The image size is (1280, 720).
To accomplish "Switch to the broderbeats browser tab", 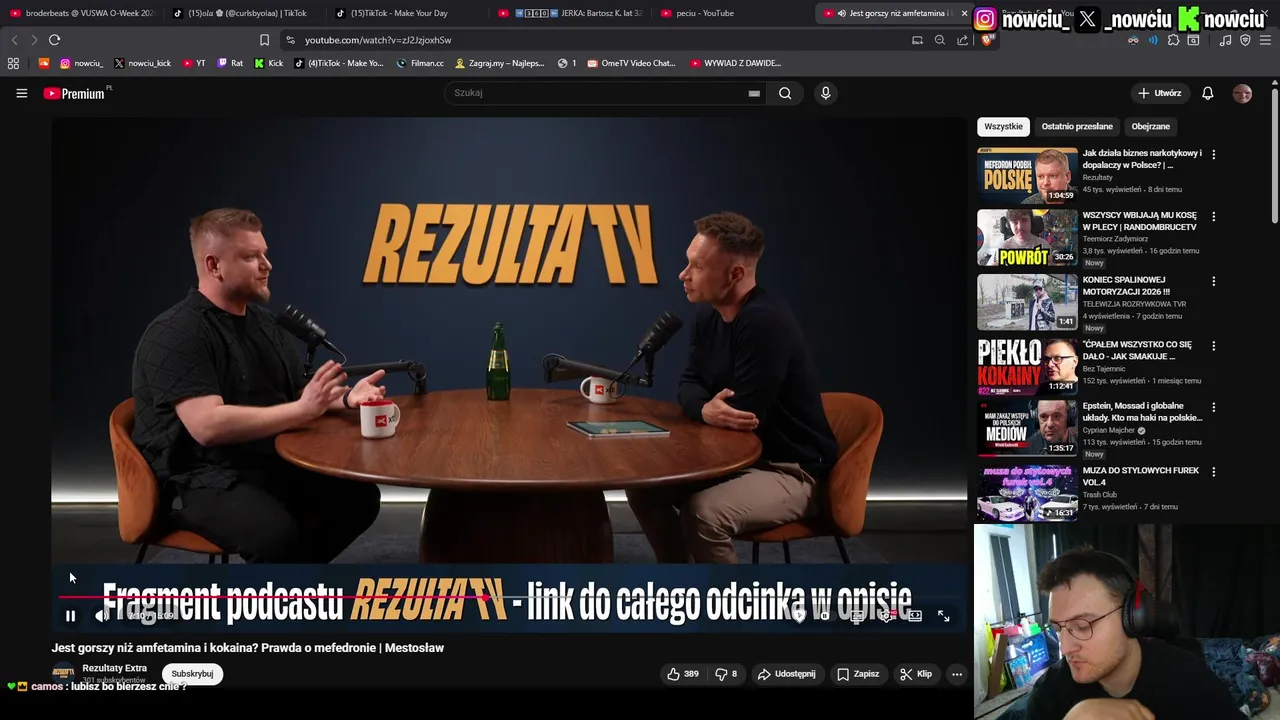I will tap(82, 13).
